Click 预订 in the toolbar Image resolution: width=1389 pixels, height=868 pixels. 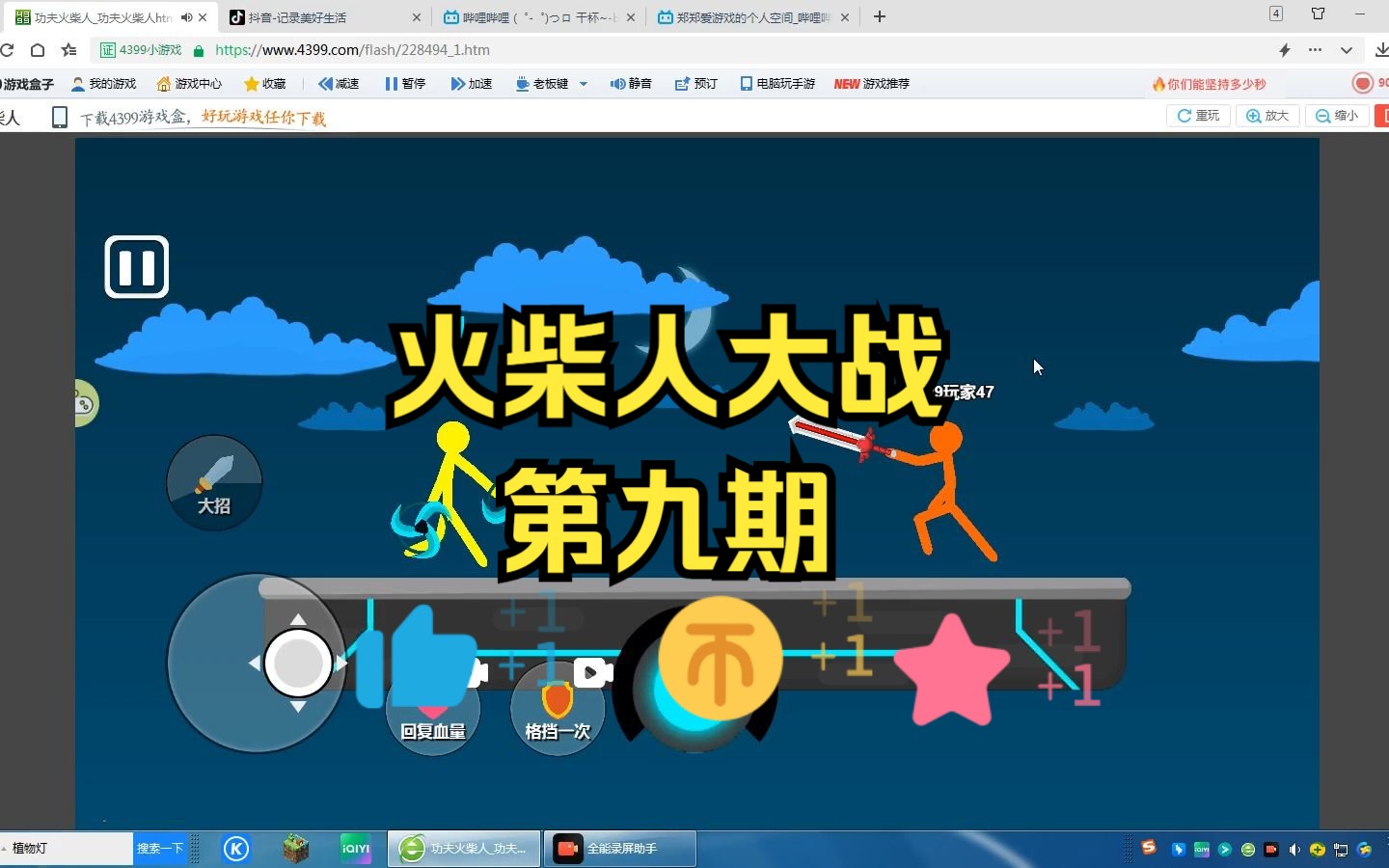(x=696, y=84)
